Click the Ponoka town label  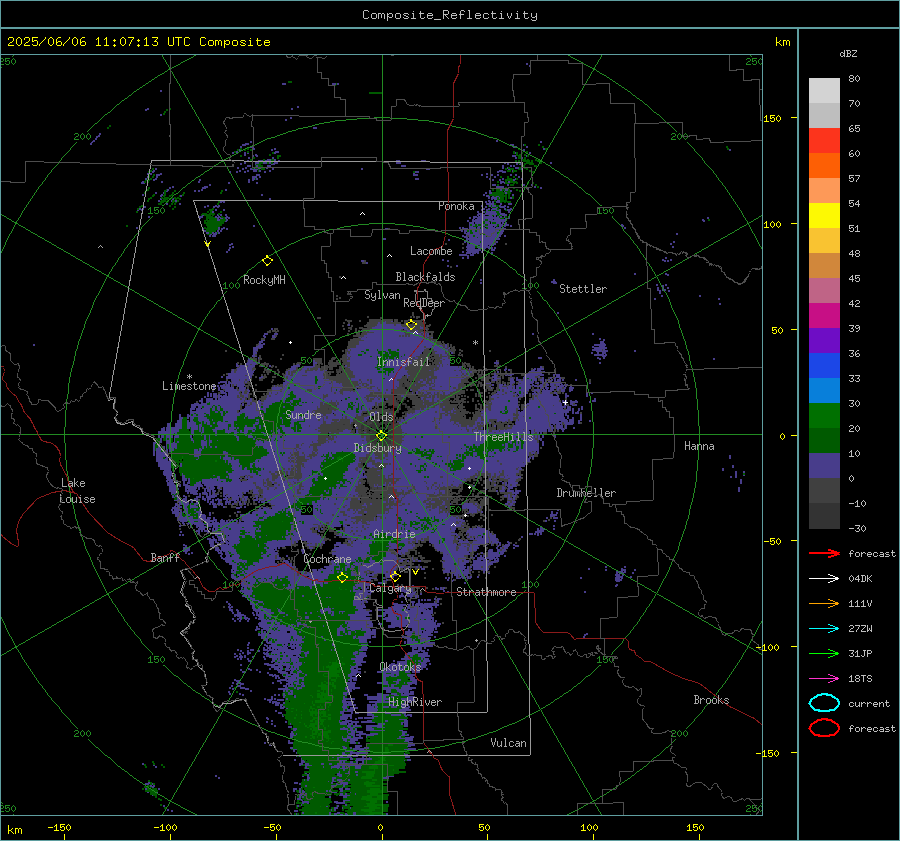[x=456, y=206]
